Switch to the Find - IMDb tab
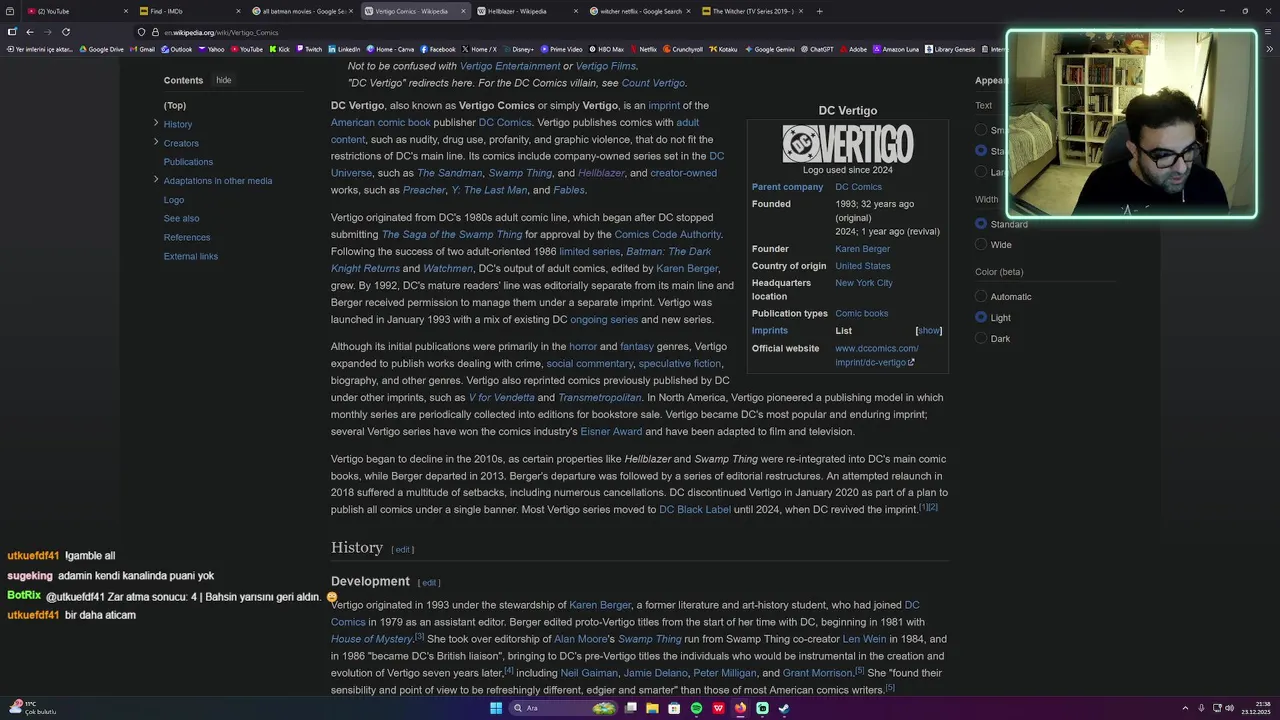The height and width of the screenshot is (720, 1280). 190,11
